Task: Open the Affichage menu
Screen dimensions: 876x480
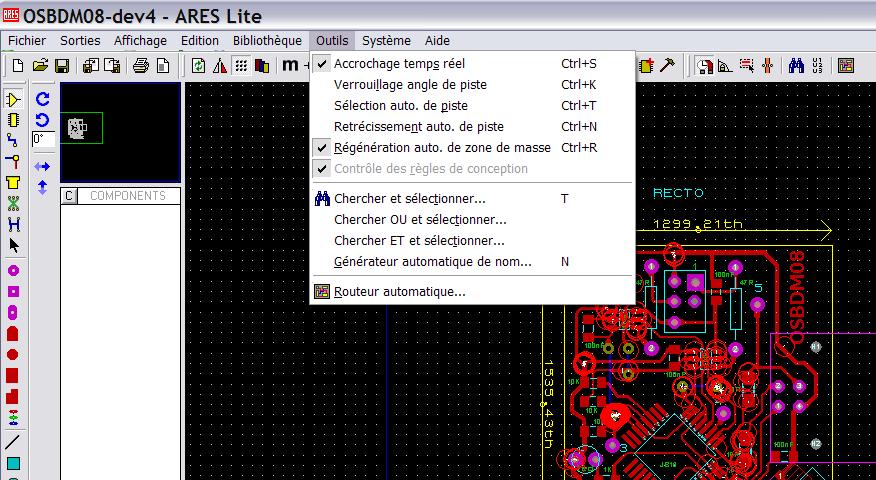Action: point(140,41)
